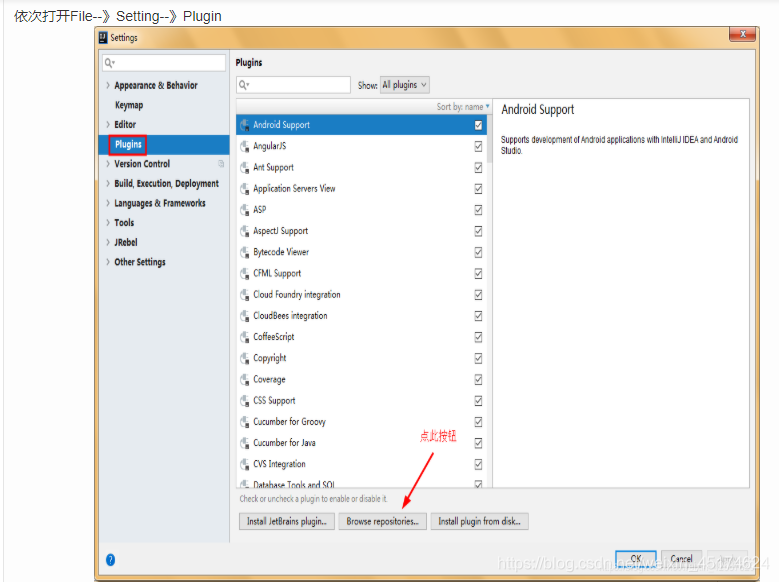This screenshot has height=582, width=779.
Task: Click the CVS Integration plugin icon
Action: 245,464
